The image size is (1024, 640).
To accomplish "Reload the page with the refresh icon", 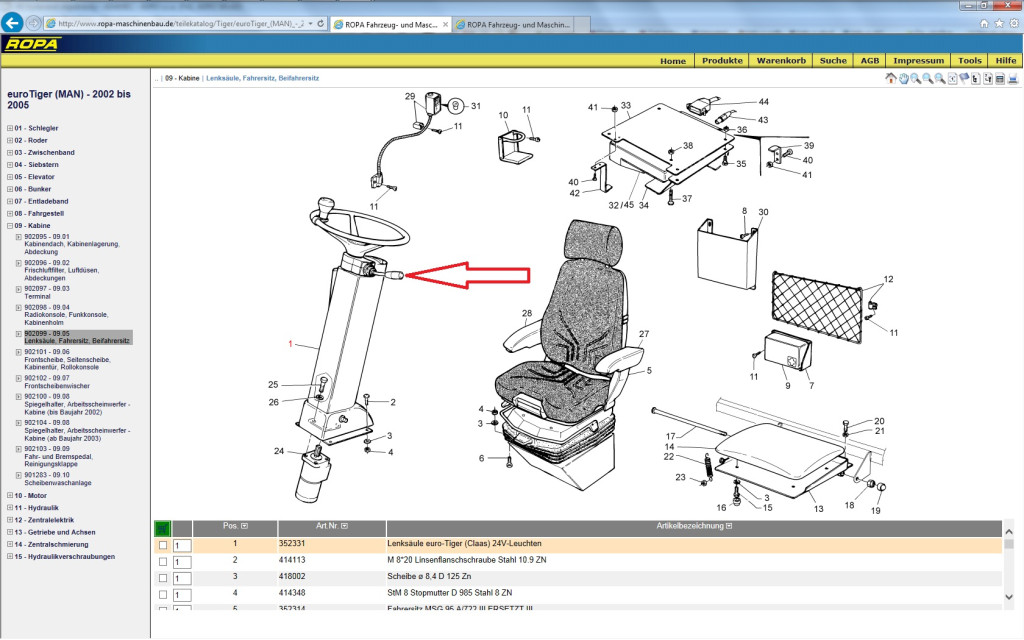I will [x=321, y=24].
